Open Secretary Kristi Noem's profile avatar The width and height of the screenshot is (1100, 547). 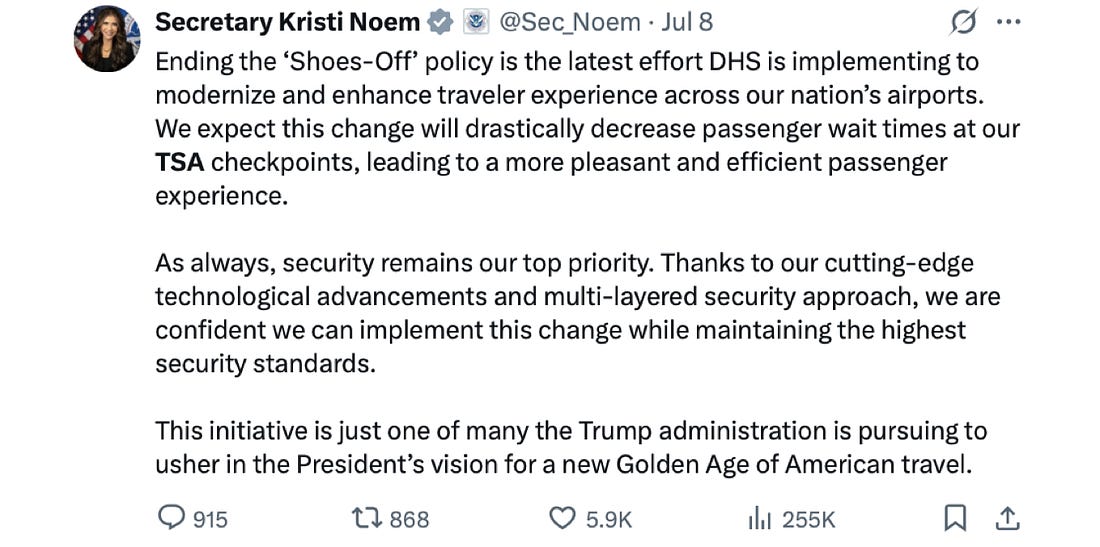tap(107, 39)
